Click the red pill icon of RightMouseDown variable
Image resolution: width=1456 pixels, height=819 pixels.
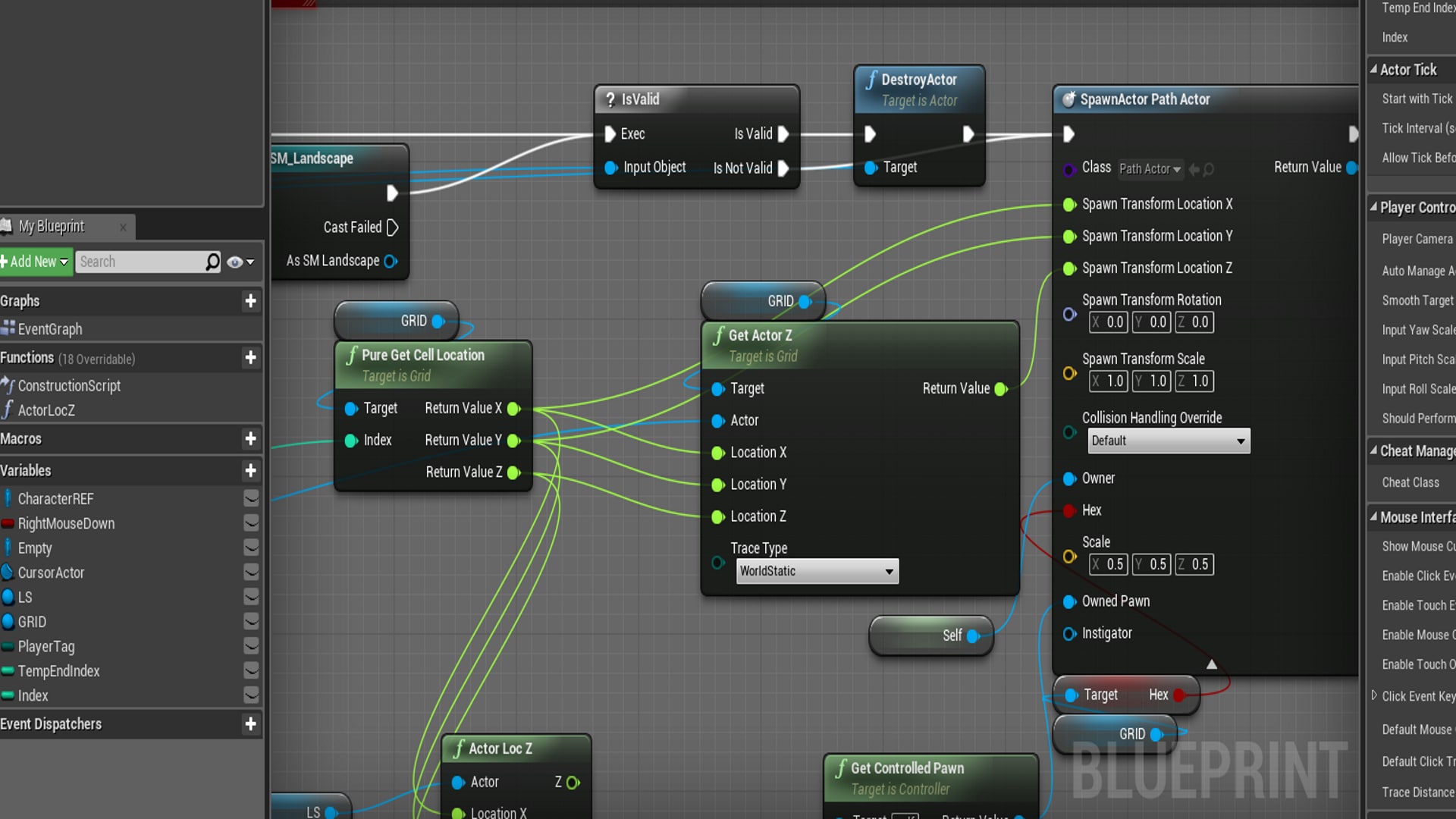click(x=8, y=523)
